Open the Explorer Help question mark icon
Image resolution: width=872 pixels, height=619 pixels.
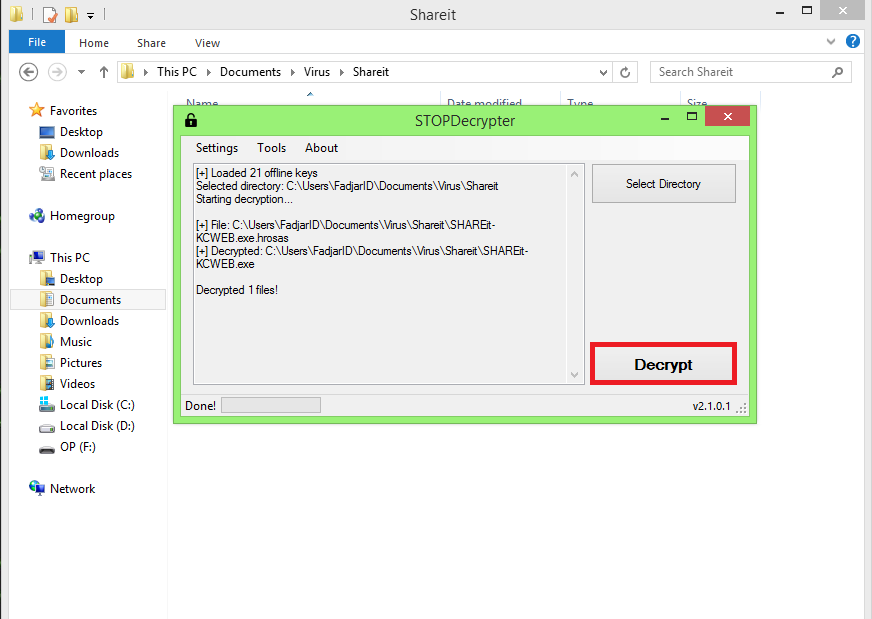click(x=853, y=41)
